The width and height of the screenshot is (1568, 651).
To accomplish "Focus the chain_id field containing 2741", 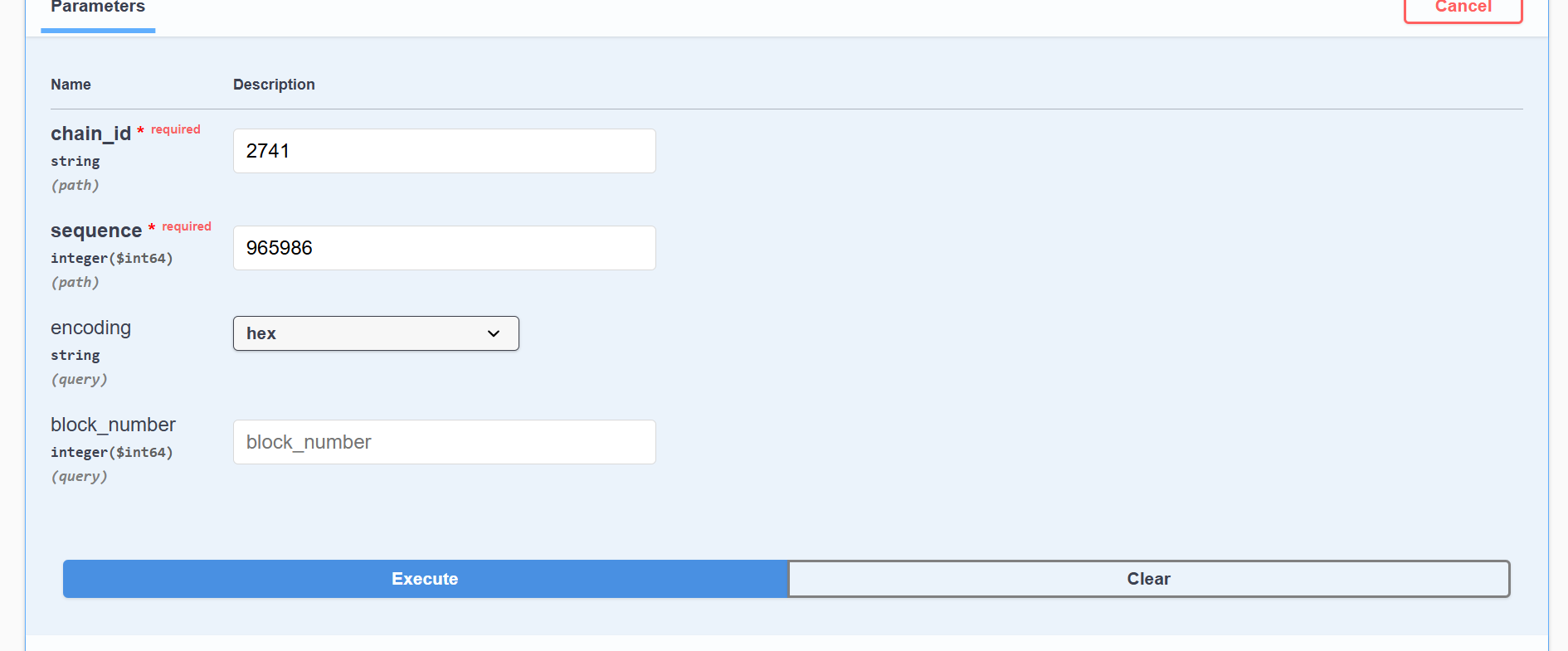I will 444,151.
